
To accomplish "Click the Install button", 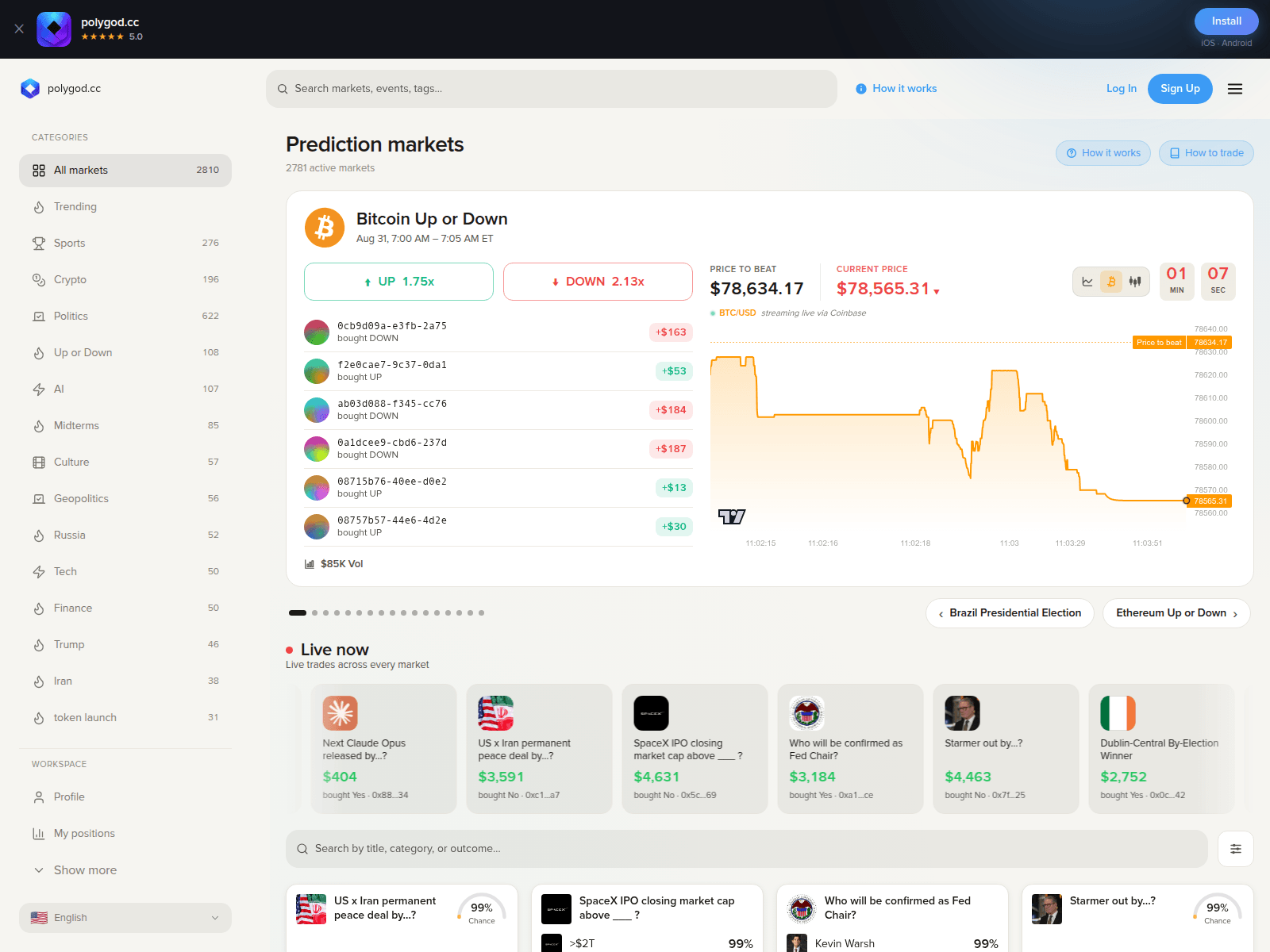I will coord(1226,21).
